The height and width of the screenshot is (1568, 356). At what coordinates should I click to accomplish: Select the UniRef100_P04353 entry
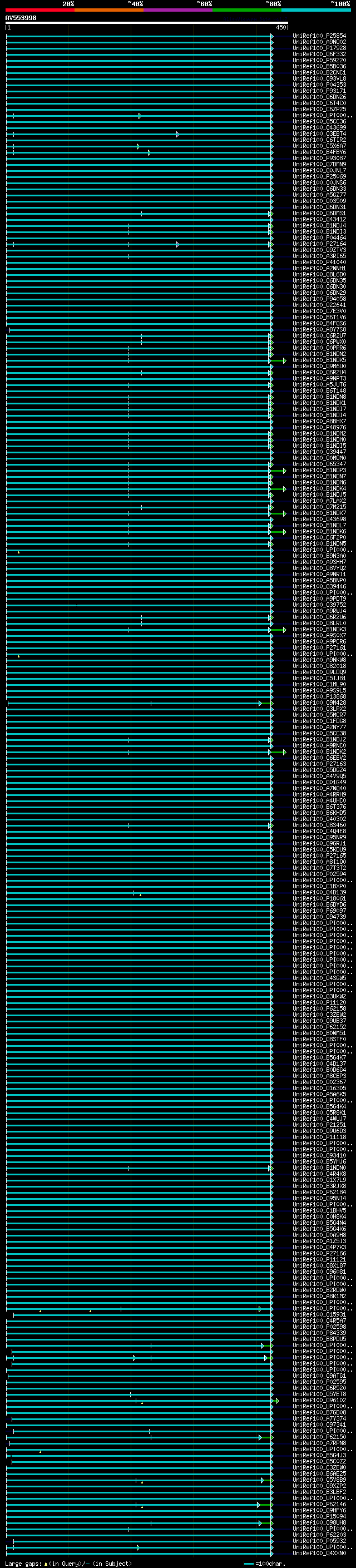coord(319,85)
